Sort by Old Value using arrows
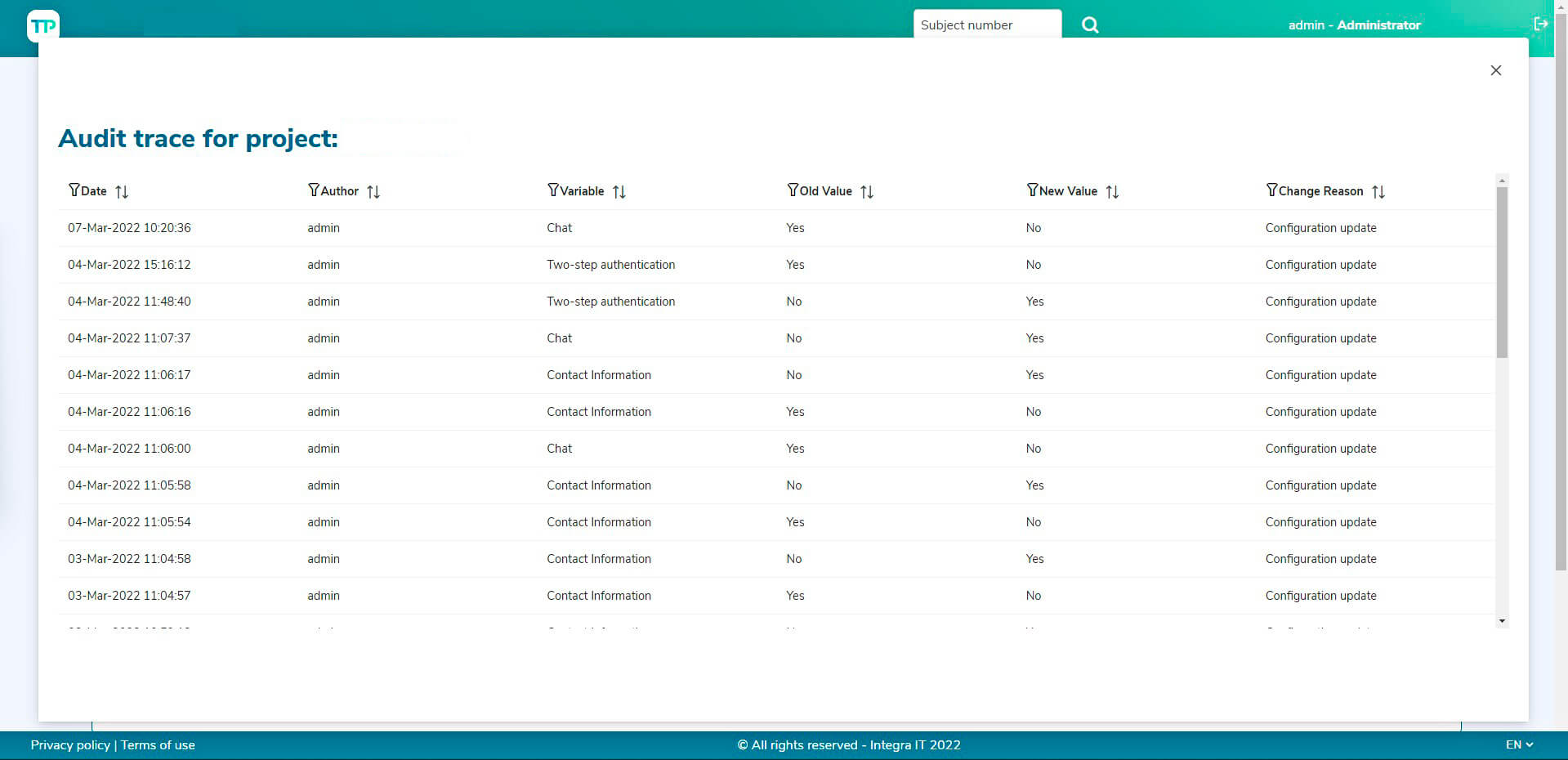The height and width of the screenshot is (760, 1568). click(x=867, y=192)
